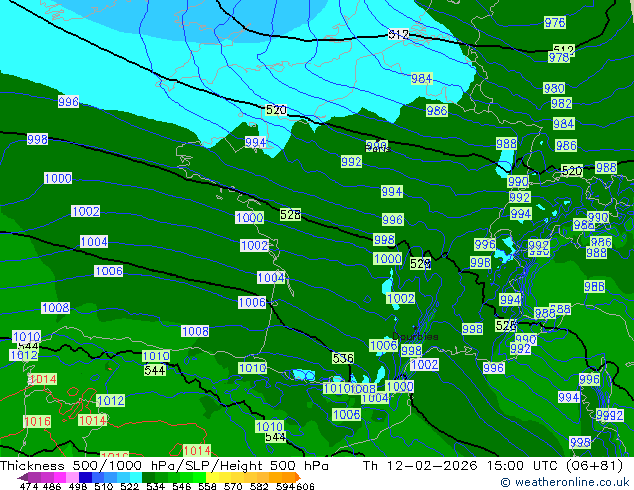Image resolution: width=634 pixels, height=490 pixels.
Task: Click the 510 legend value
Action: [x=104, y=486]
